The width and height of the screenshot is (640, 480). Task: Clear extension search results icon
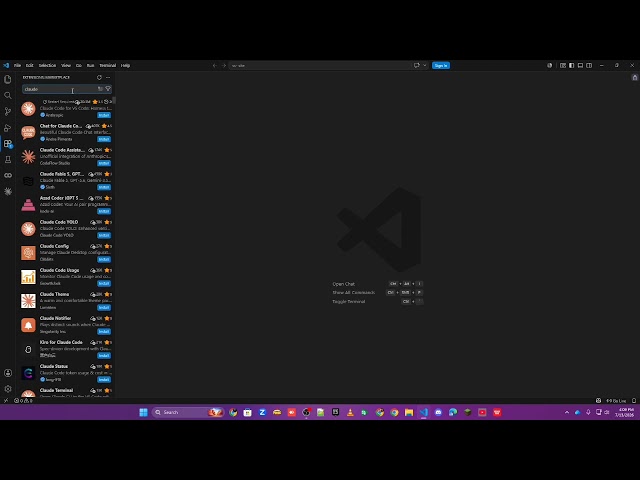pyautogui.click(x=100, y=89)
